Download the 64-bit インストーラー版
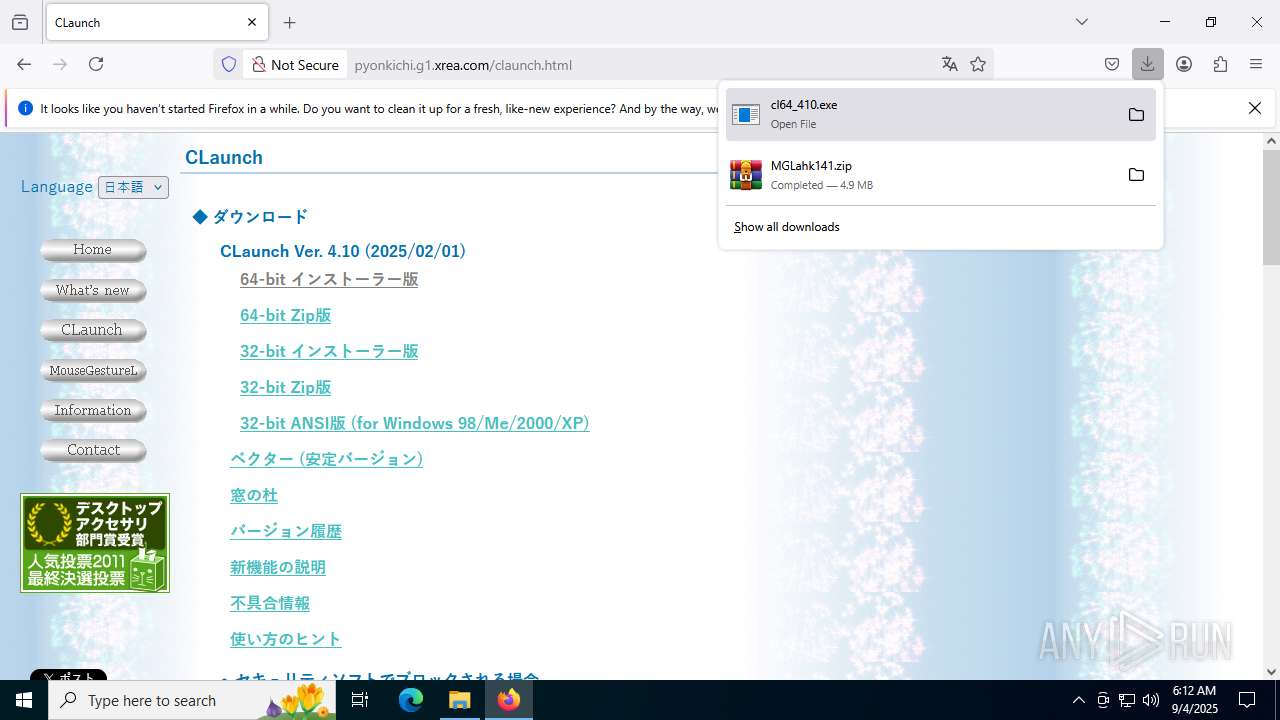Viewport: 1280px width, 720px height. click(x=329, y=279)
